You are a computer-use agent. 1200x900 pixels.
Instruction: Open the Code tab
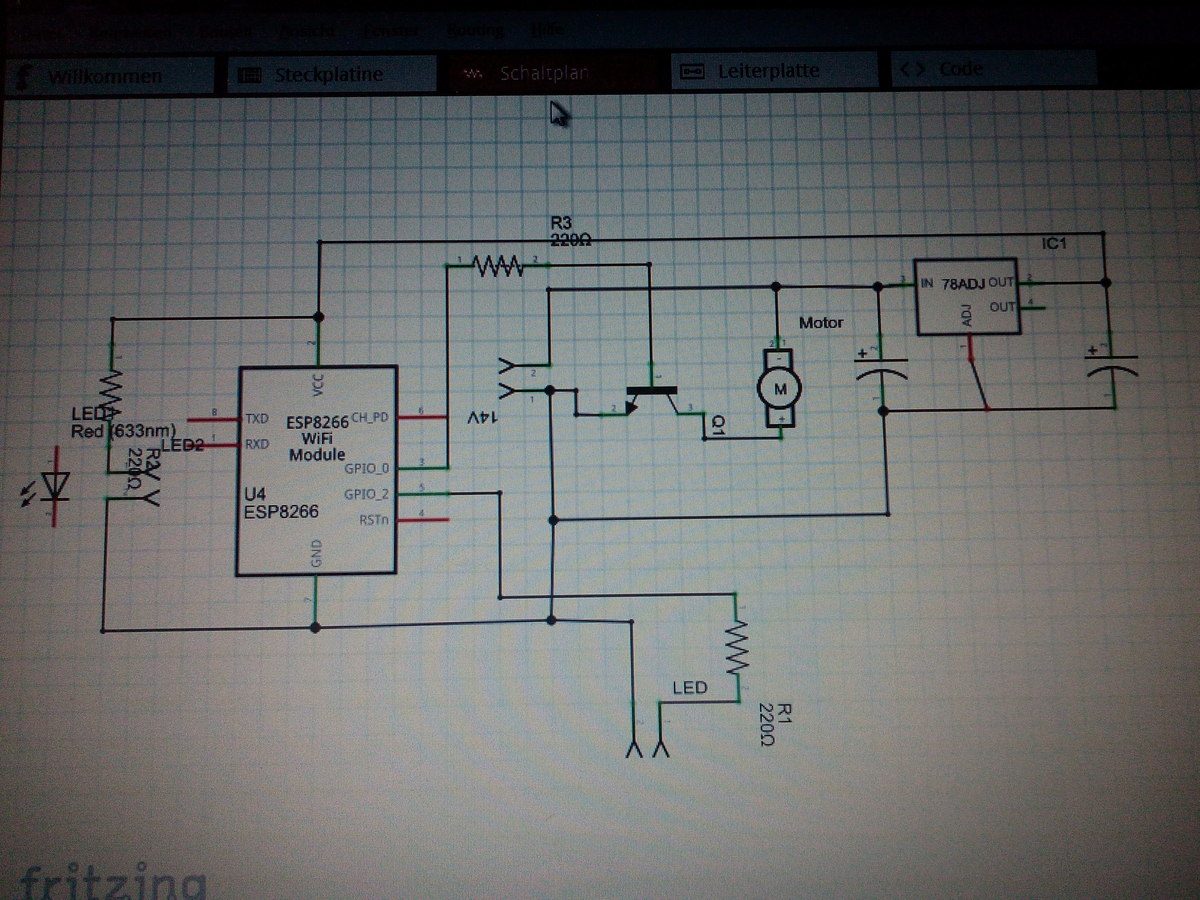(x=992, y=69)
